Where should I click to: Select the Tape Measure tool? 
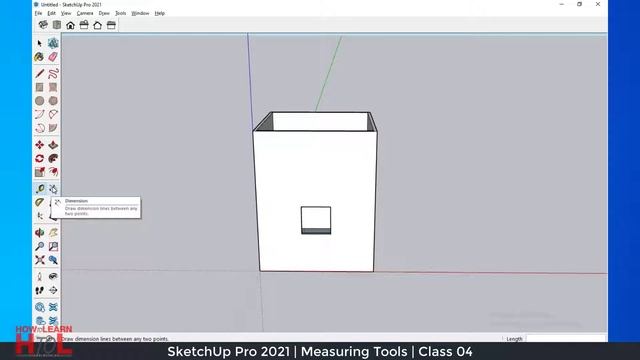[40, 189]
